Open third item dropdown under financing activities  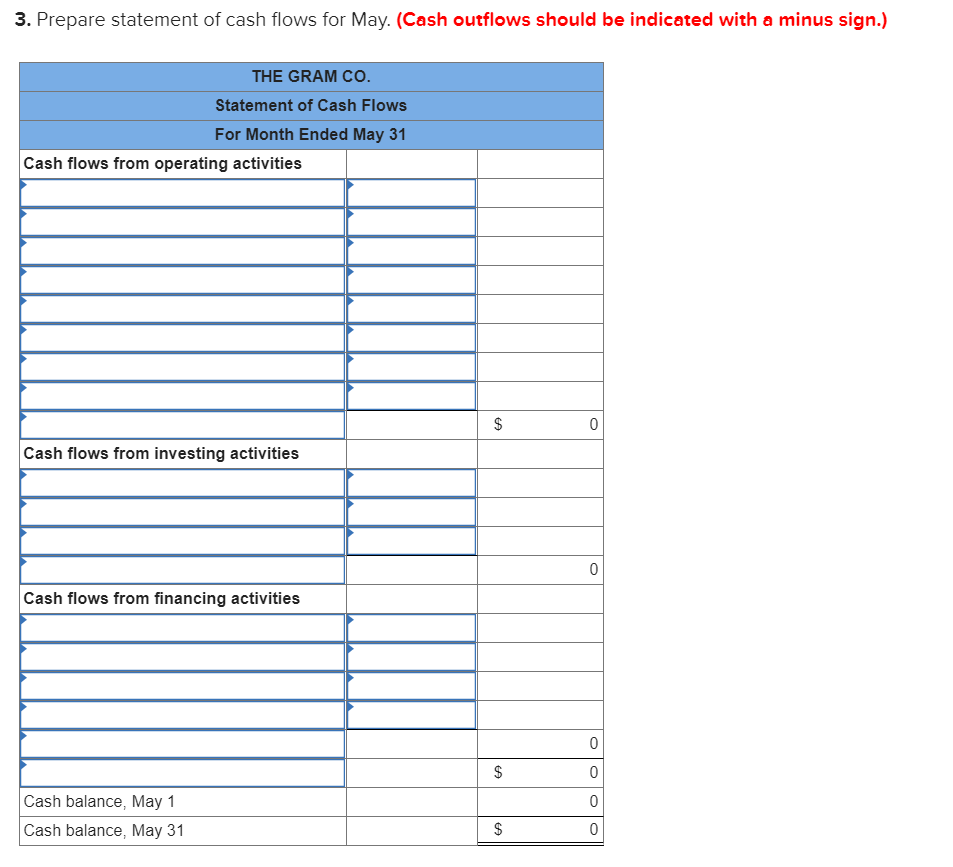[x=182, y=686]
